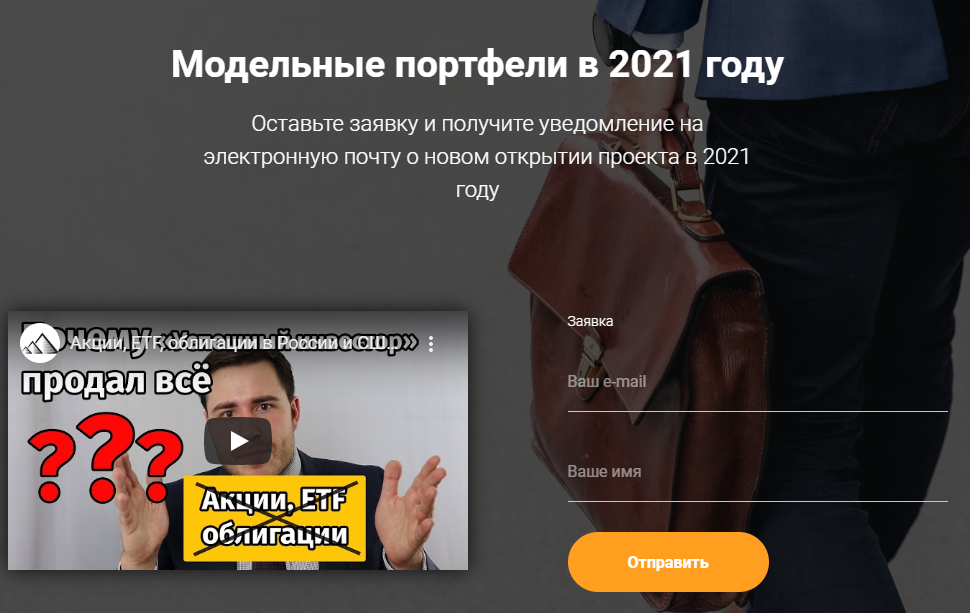The width and height of the screenshot is (970, 613).
Task: Select the "Модельные портфели в 2021 году" heading
Action: pos(477,64)
